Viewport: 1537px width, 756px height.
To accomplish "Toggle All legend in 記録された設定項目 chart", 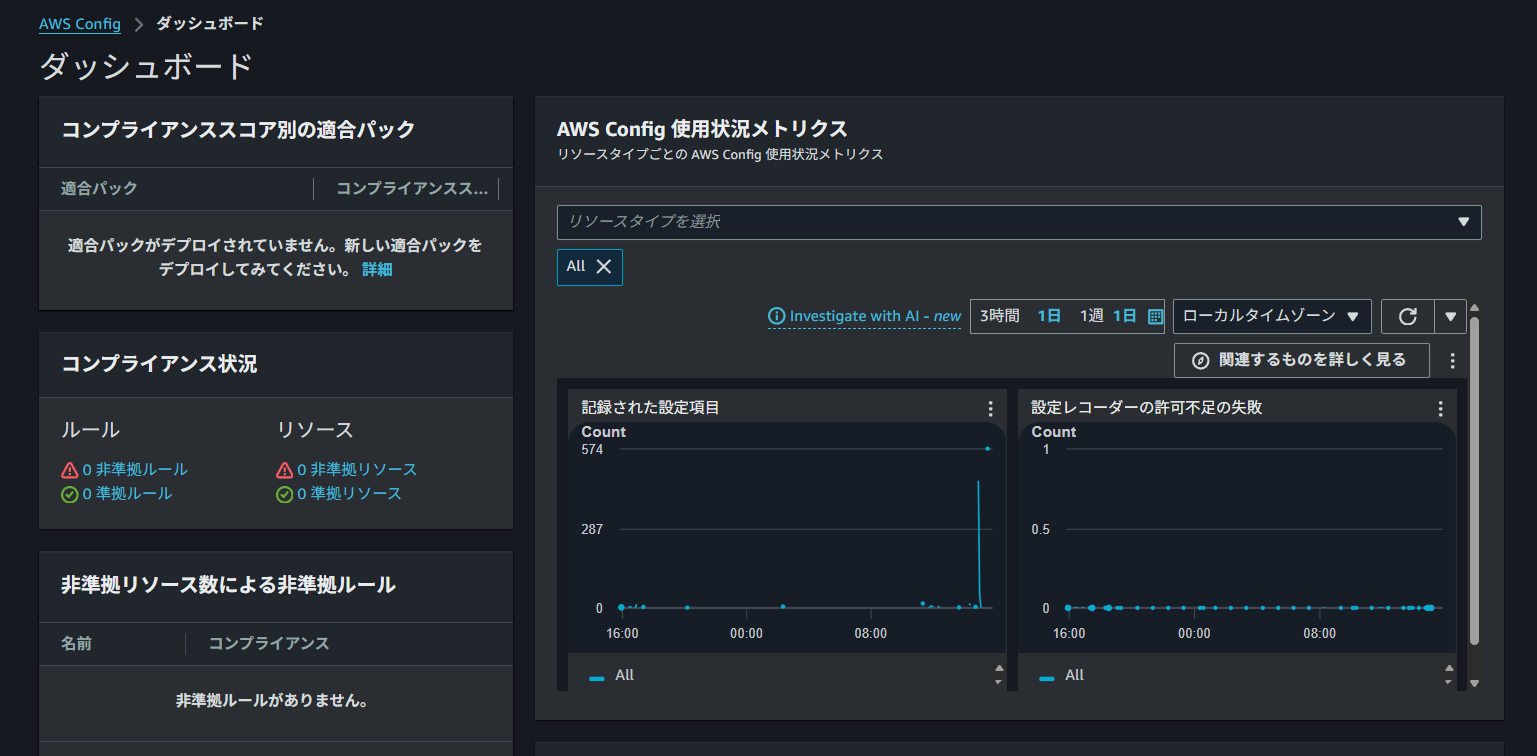I will [612, 676].
